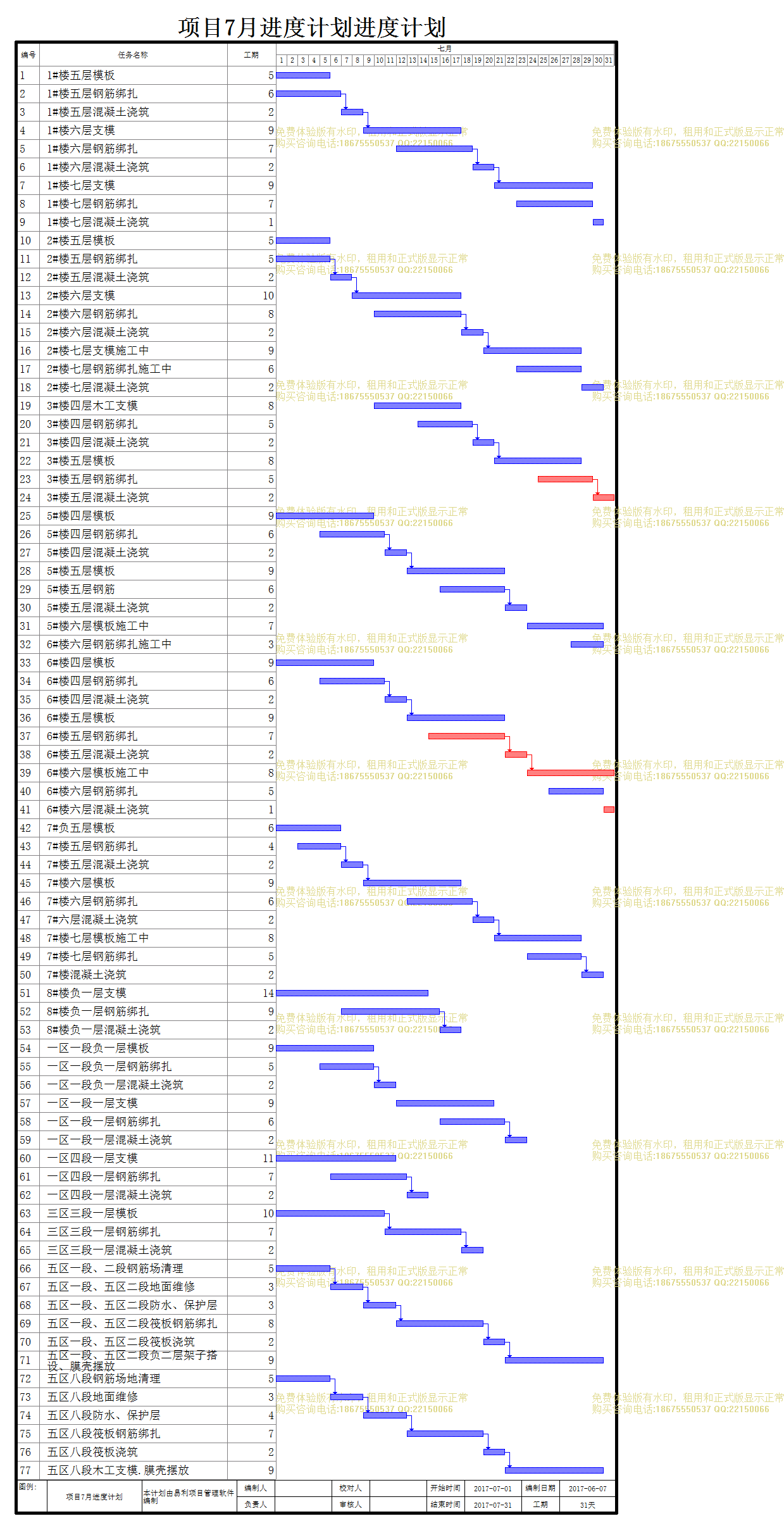Click the Gantt bar for 2#楼六层支模
Viewport: 784px width, 1528px height.
407,296
